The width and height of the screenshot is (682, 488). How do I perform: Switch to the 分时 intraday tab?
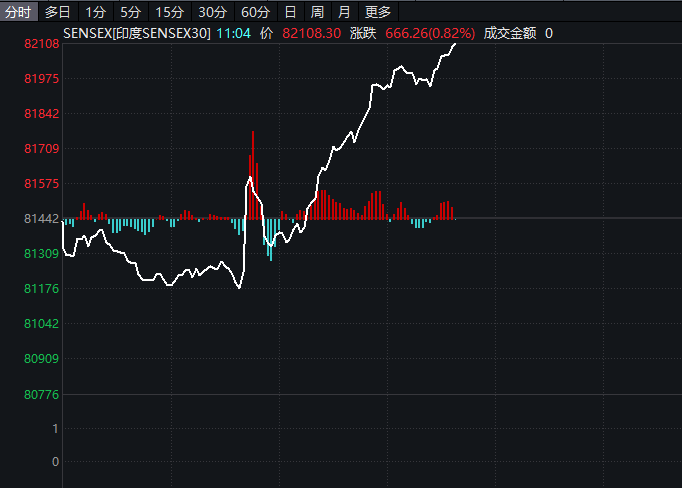18,12
